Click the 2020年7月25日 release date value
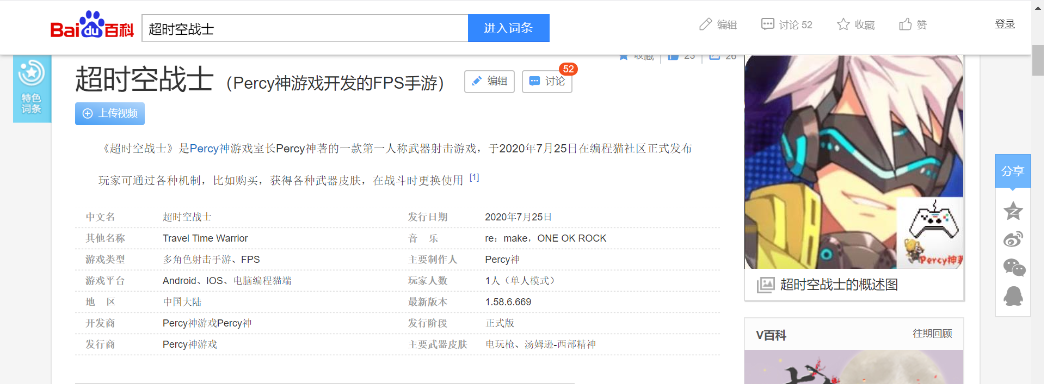 pos(519,217)
